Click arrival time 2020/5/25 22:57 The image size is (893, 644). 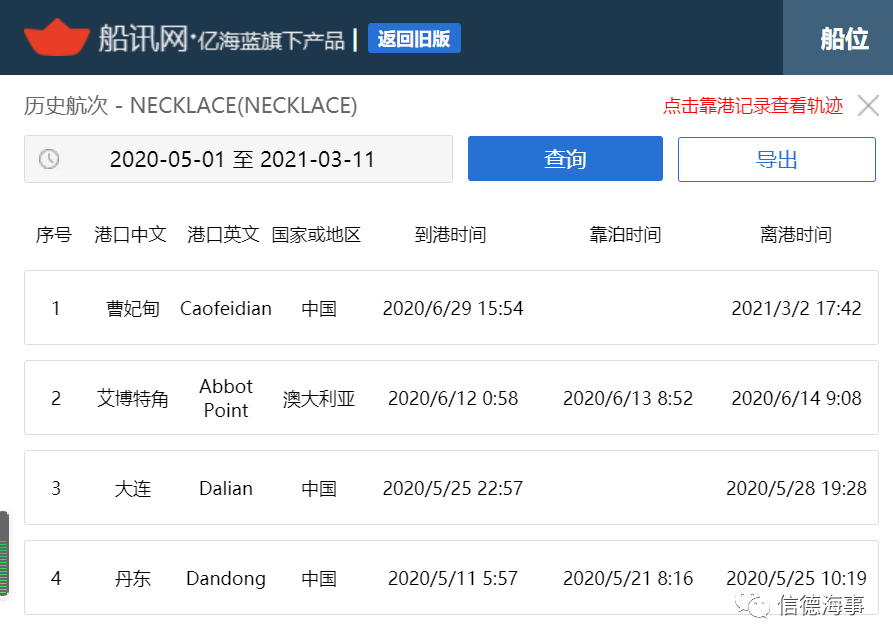click(453, 488)
